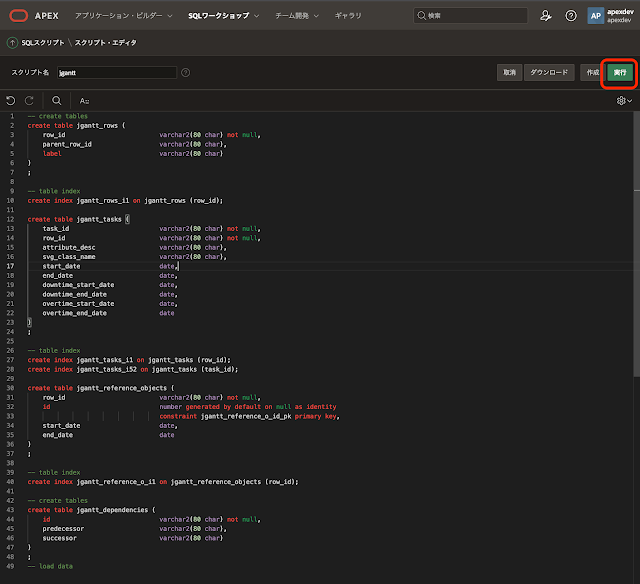Click the ダウンロード button
This screenshot has height=584, width=640.
click(549, 73)
